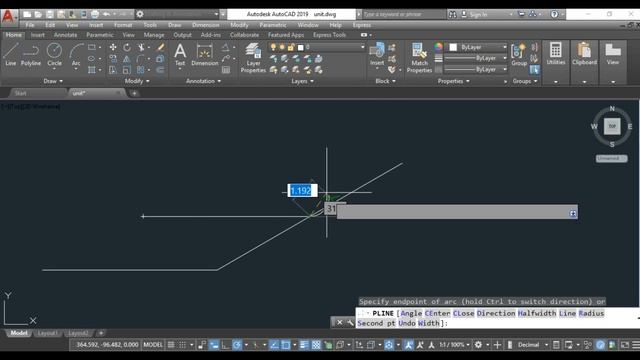Select the Dimension tool

[204, 55]
